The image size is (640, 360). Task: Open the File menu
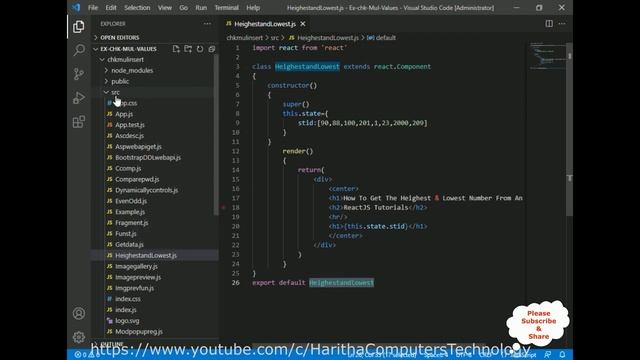[x=93, y=8]
